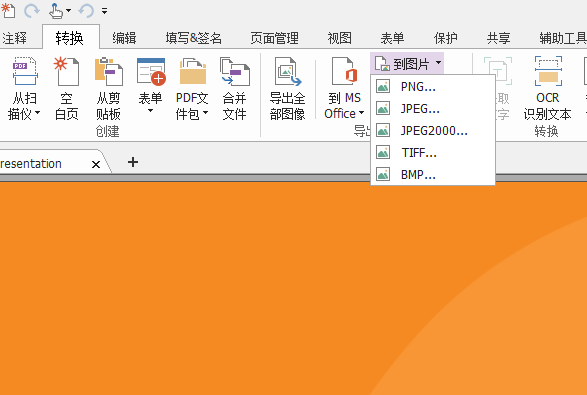
Task: Click new document icon in quick access
Action: 7,10
